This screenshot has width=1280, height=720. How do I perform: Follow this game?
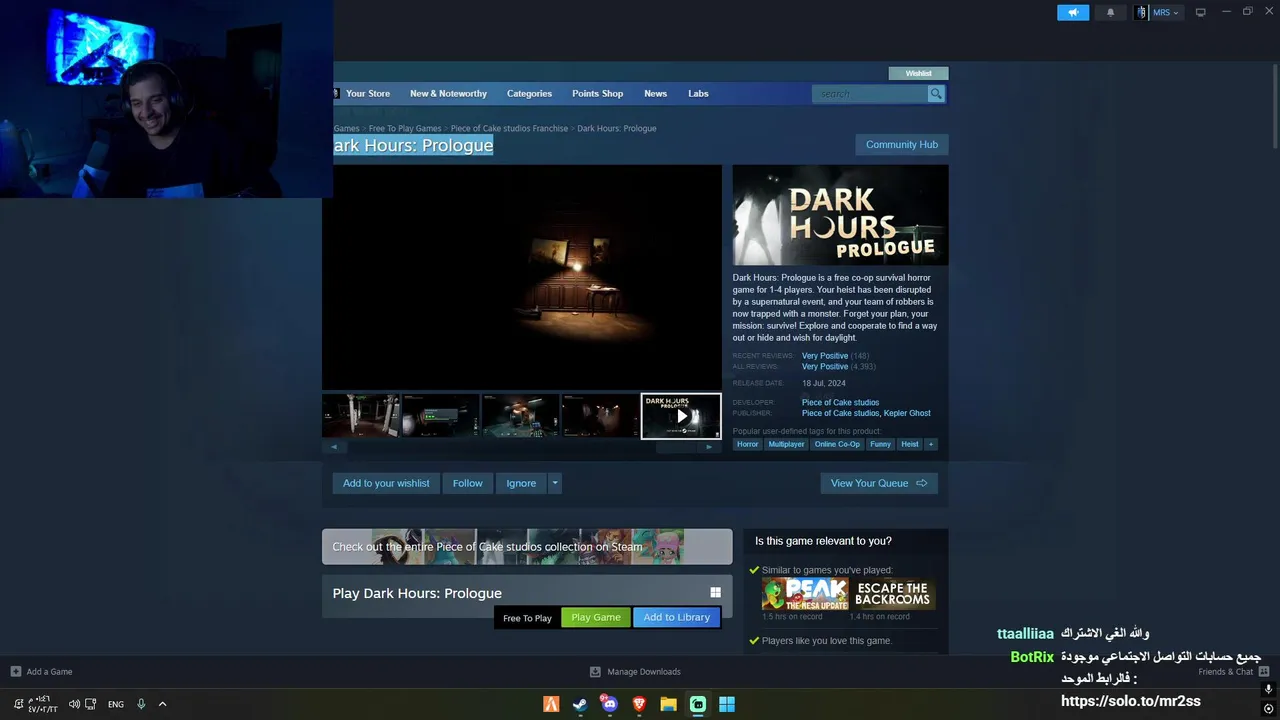(x=467, y=483)
